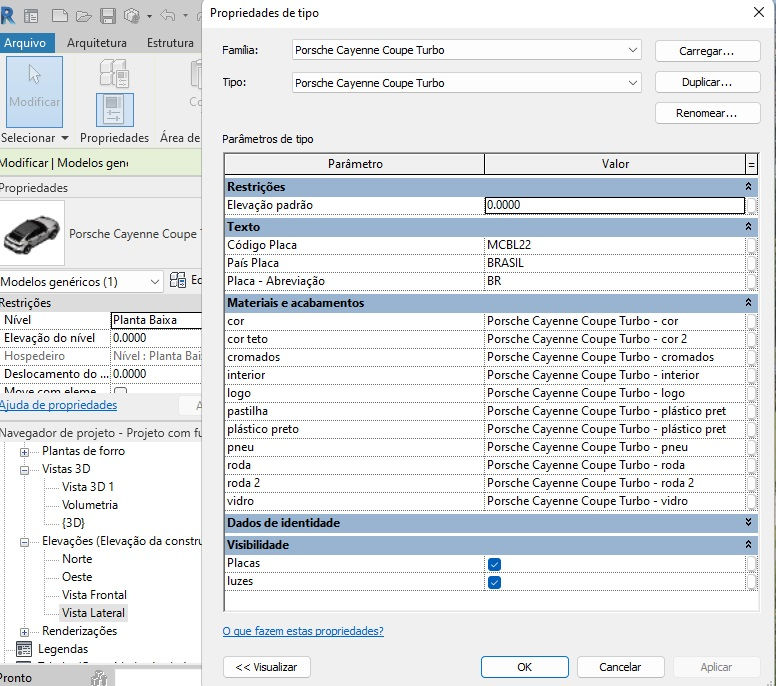Click associate parameter button for cor row
This screenshot has width=776, height=686.
pyautogui.click(x=751, y=321)
